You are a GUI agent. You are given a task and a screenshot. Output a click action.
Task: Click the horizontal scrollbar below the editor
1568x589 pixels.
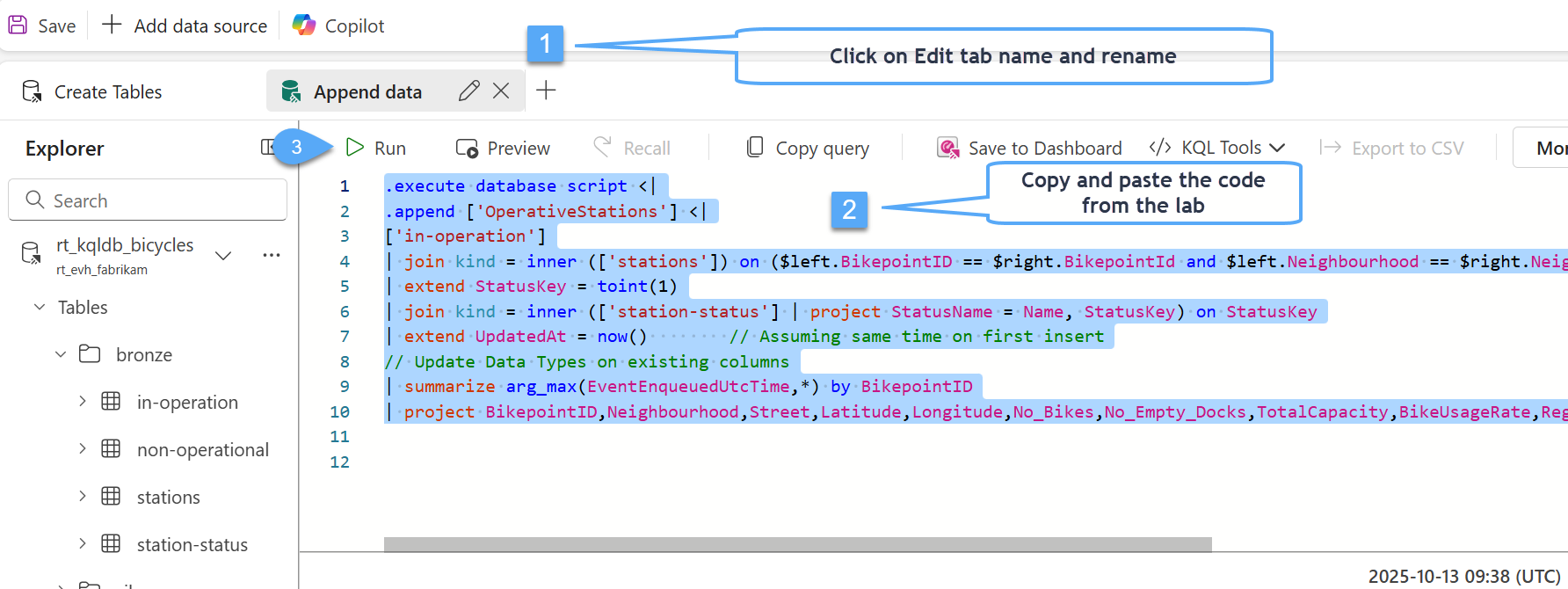point(798,544)
